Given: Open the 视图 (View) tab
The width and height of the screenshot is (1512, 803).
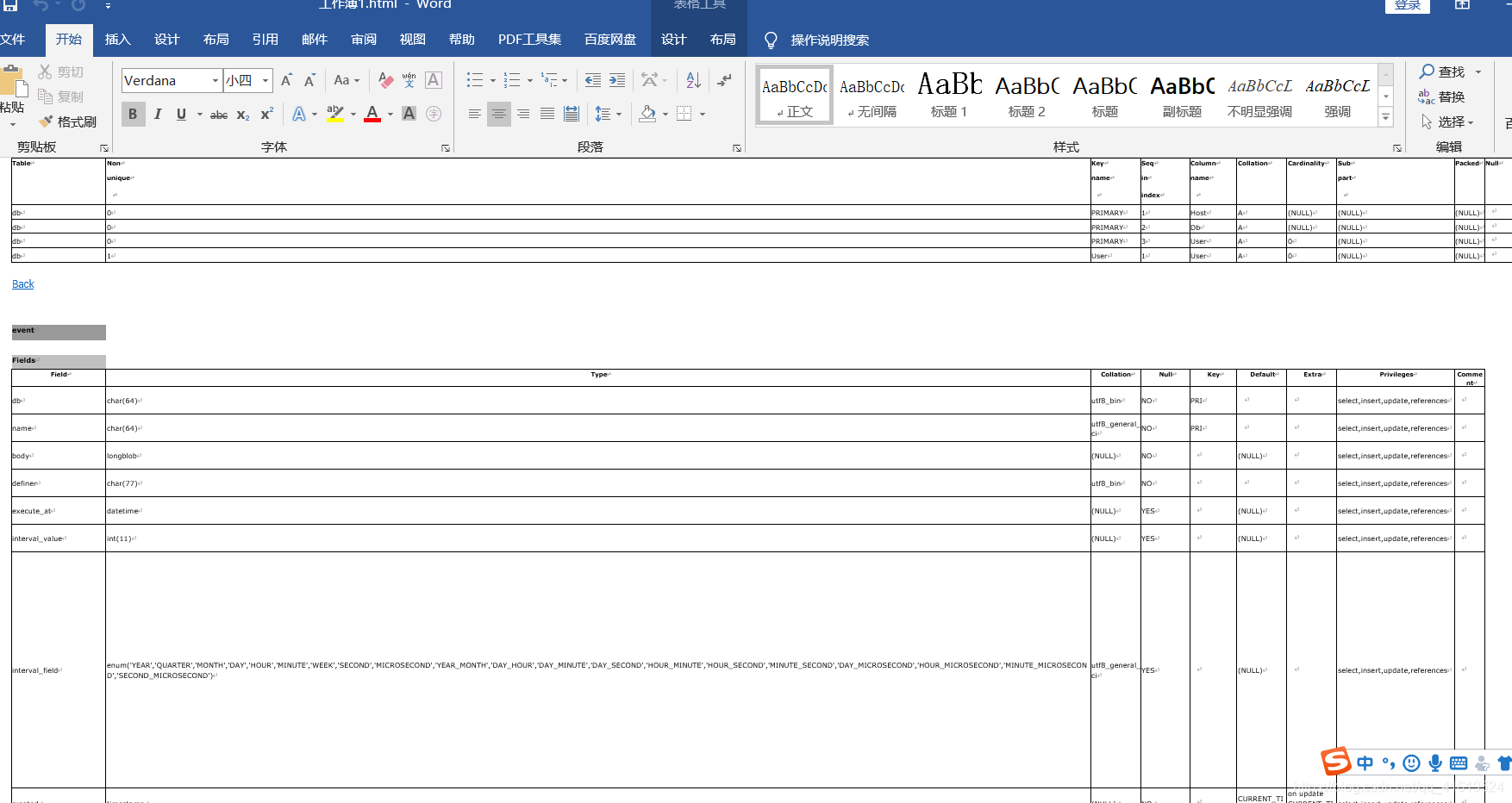Looking at the screenshot, I should [x=413, y=40].
